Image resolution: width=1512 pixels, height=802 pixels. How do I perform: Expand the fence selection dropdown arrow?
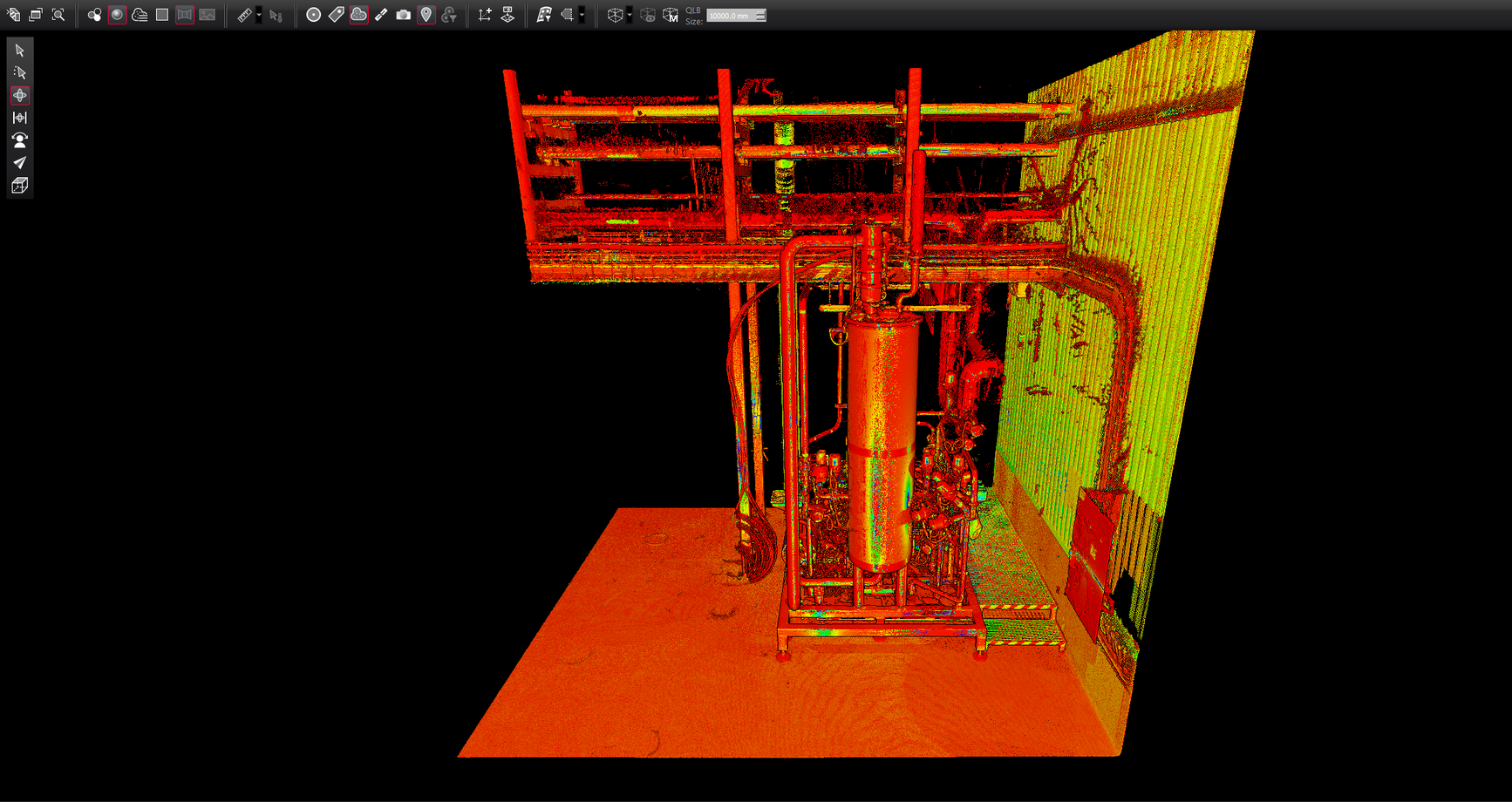pos(582,15)
